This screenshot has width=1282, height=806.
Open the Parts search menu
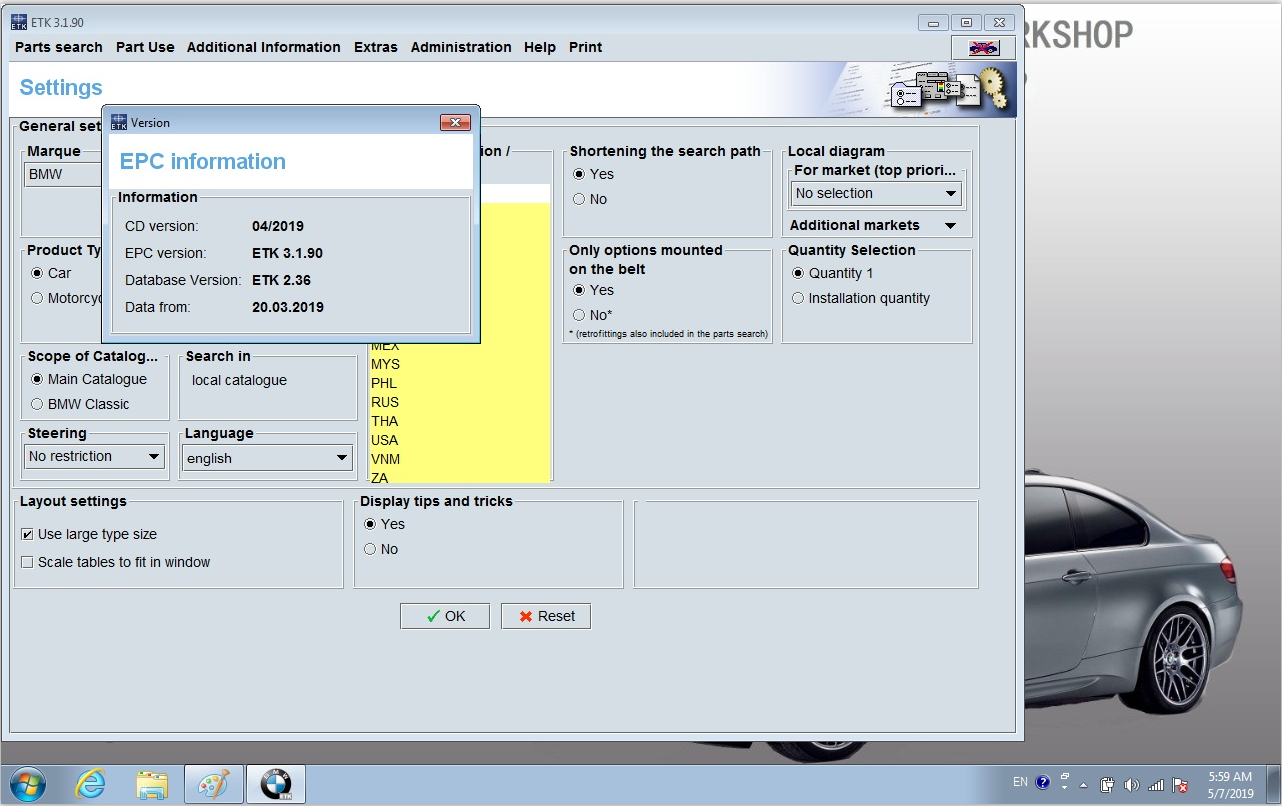[58, 47]
